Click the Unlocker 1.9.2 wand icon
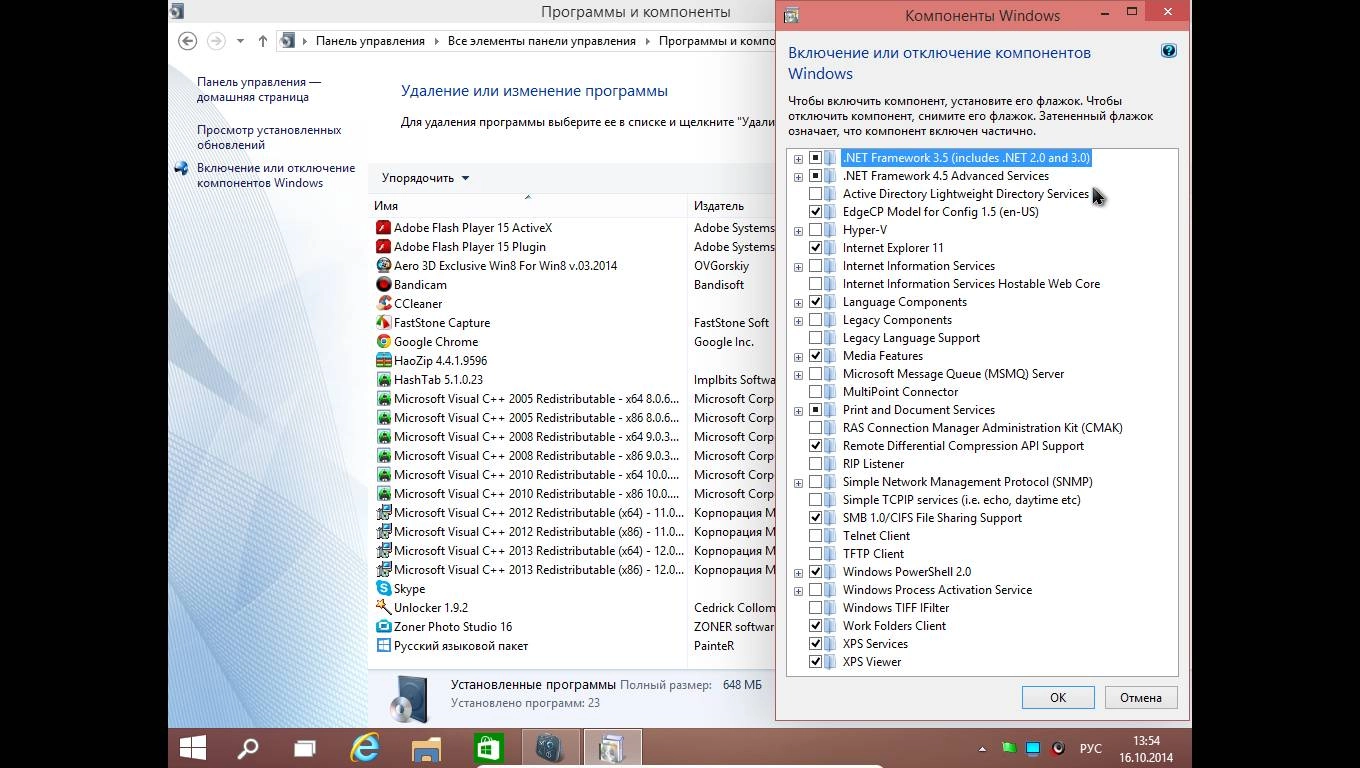1360x768 pixels. click(383, 608)
